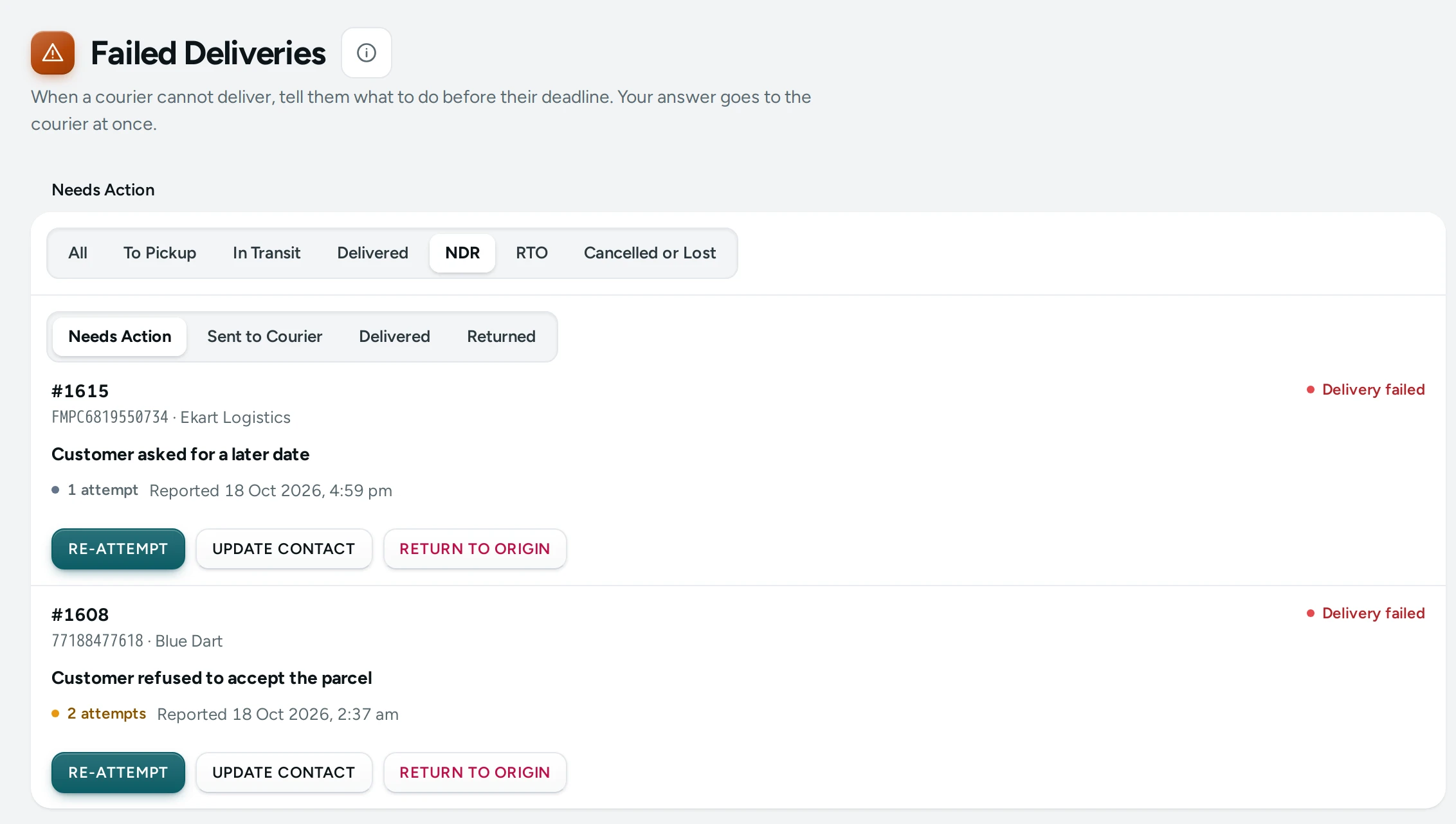Screen dimensions: 1456x824
Task: Click the 'Needs Action' section heading
Action: 103,190
